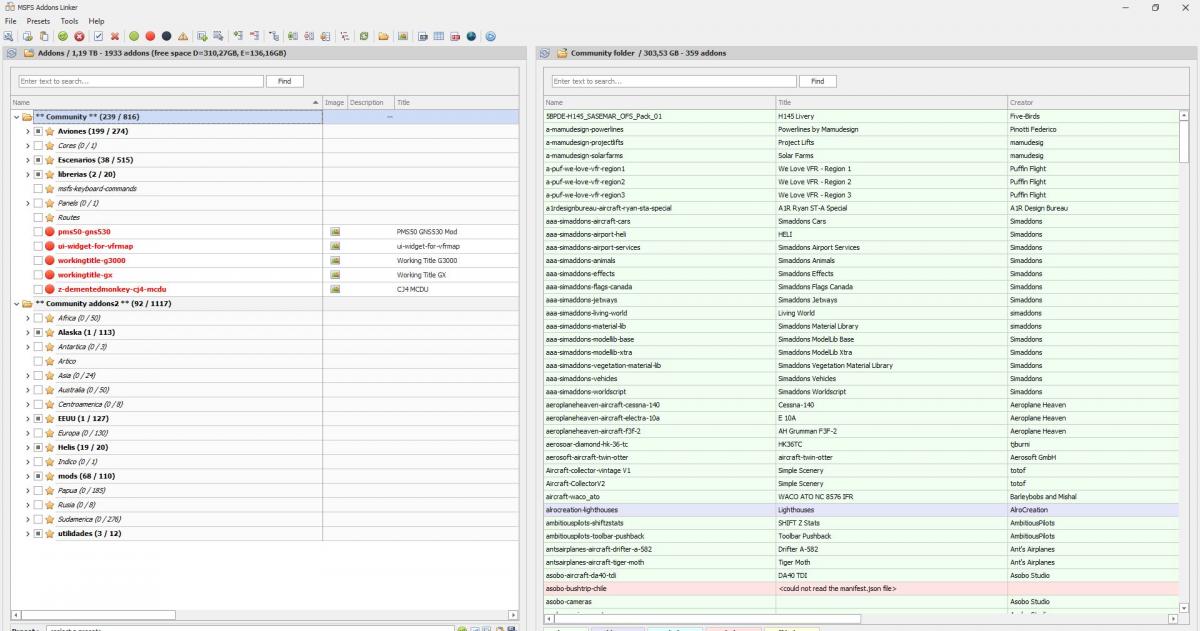Click the image icon beside pms50-gns530
Viewport: 1200px width, 631px height.
click(x=336, y=232)
